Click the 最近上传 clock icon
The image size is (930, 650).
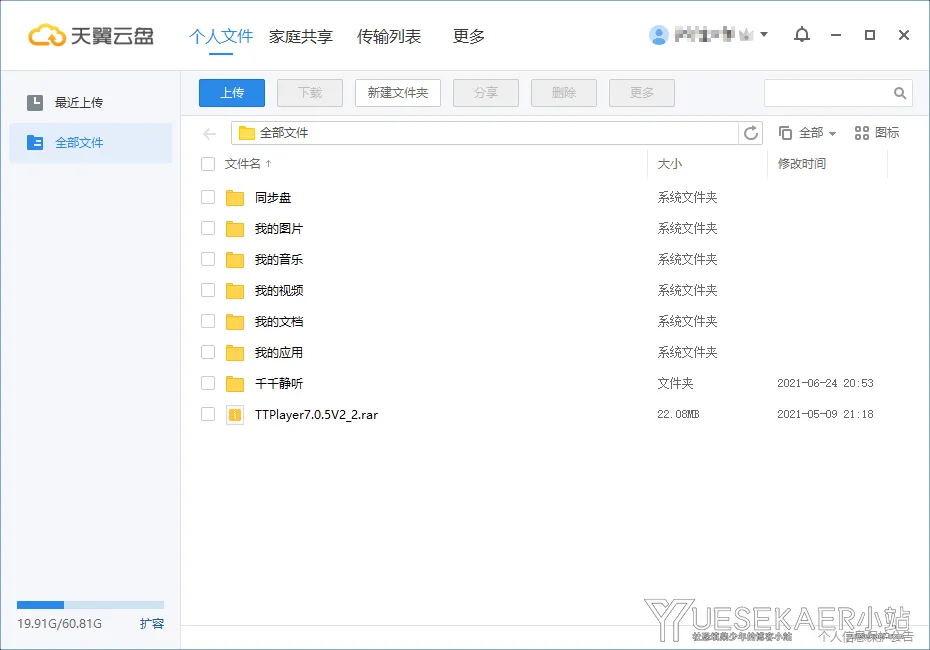coord(35,103)
